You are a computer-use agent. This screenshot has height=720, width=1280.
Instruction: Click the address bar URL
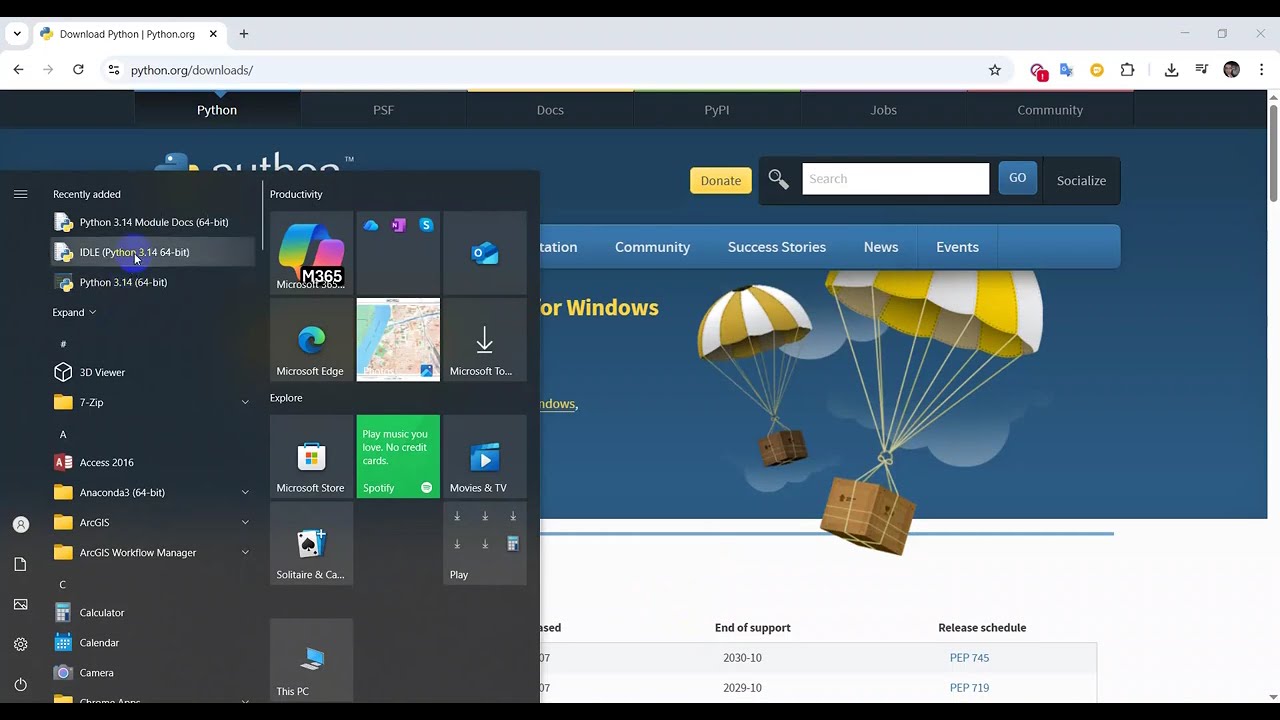192,70
